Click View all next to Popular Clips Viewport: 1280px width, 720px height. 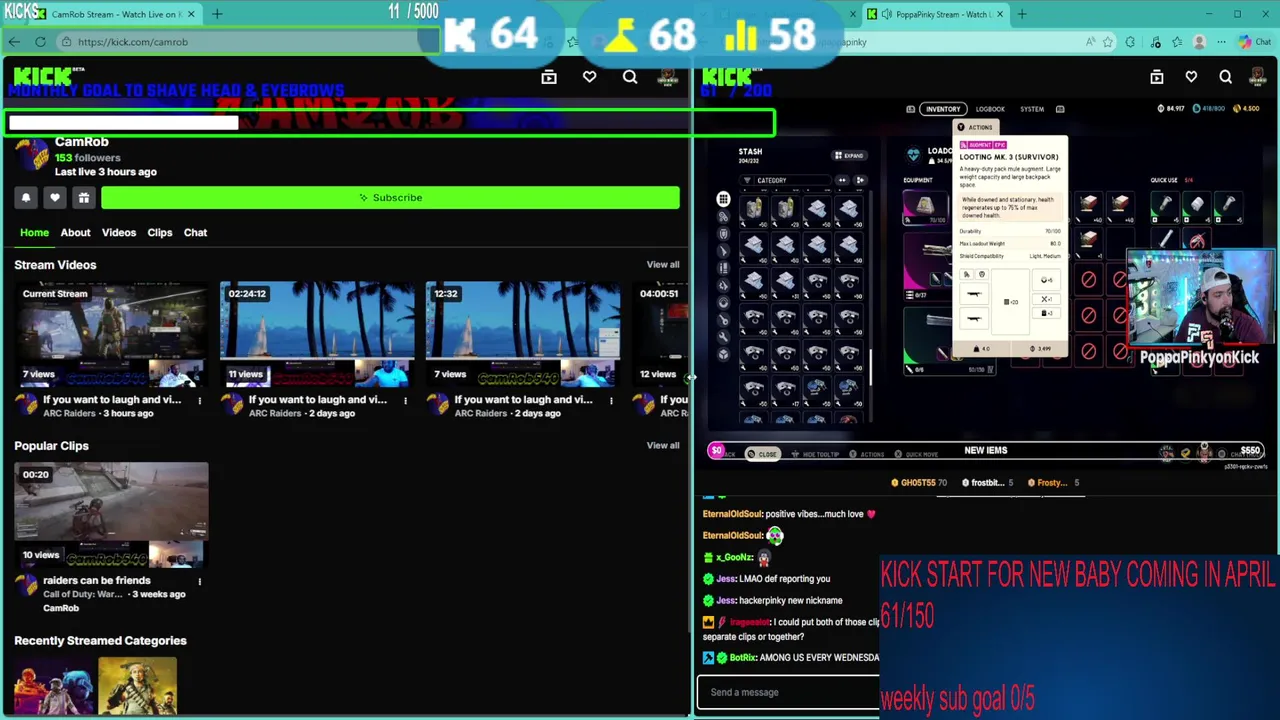pyautogui.click(x=662, y=446)
